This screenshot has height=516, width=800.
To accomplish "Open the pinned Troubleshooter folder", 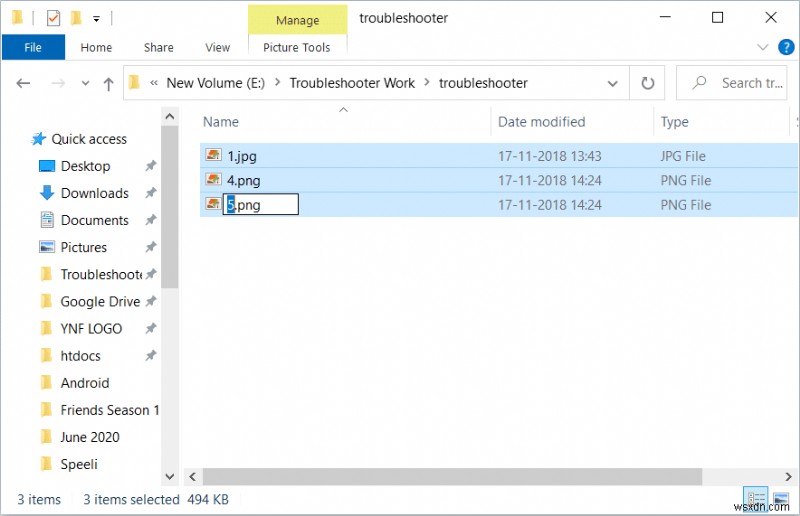I will click(101, 274).
